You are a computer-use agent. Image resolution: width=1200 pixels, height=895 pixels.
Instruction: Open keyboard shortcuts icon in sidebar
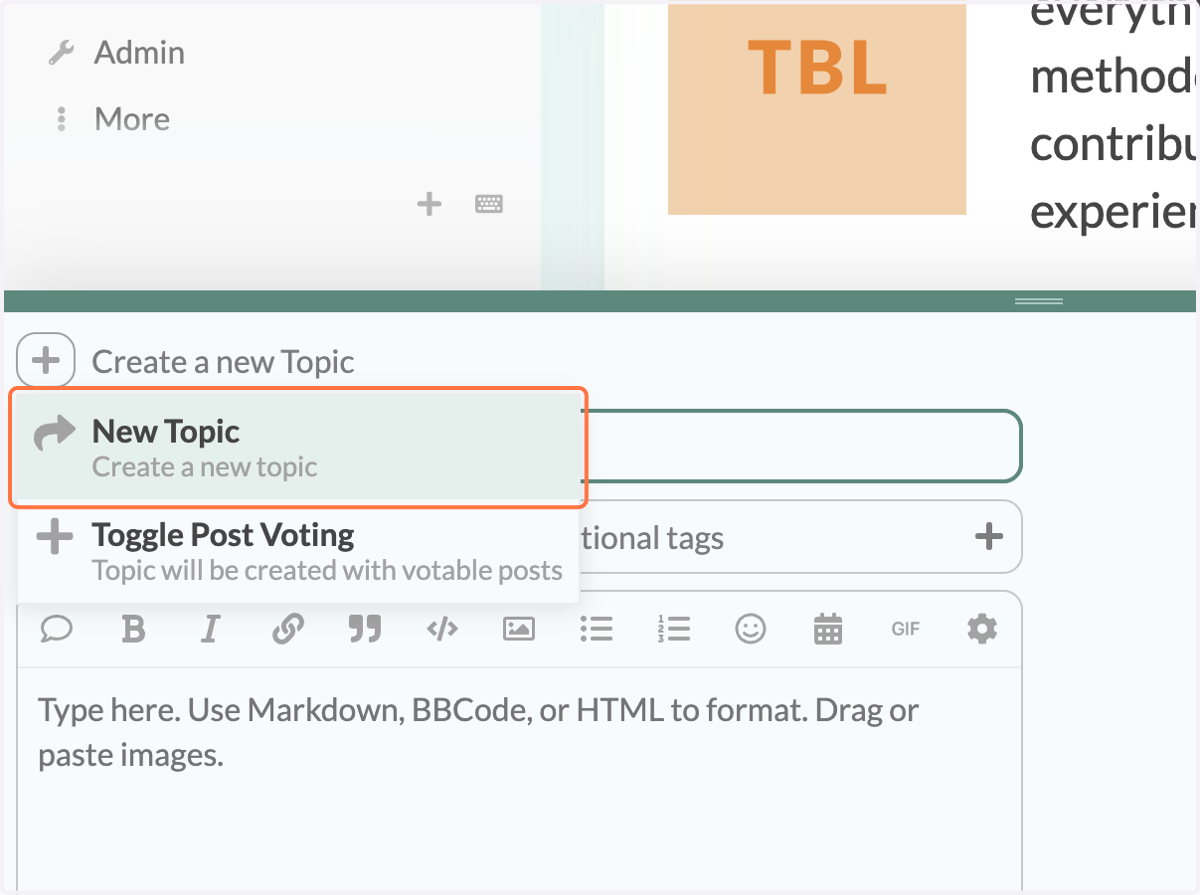[489, 205]
